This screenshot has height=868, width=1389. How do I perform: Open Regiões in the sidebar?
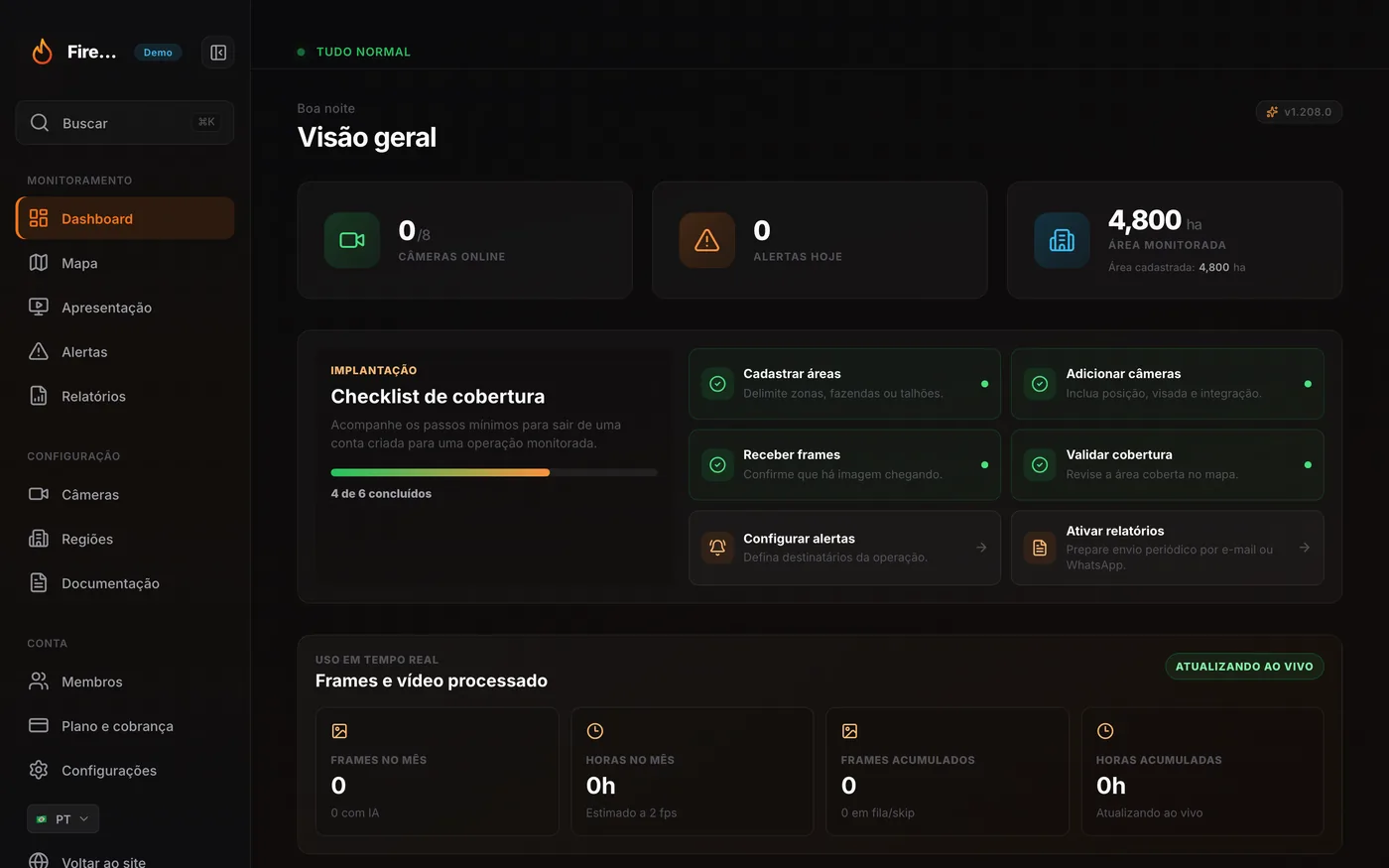tap(125, 539)
